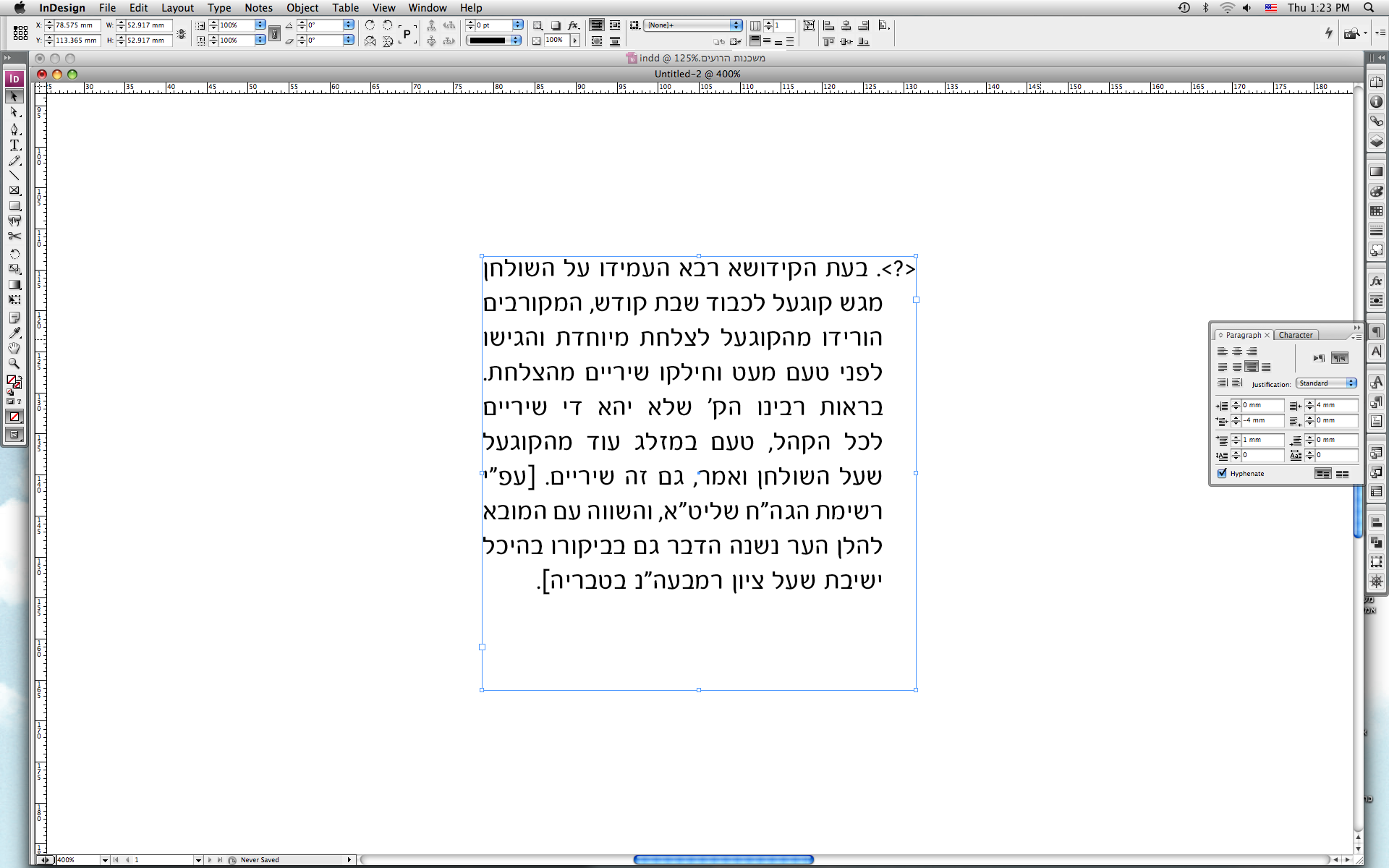Click the X position input field

click(x=77, y=25)
